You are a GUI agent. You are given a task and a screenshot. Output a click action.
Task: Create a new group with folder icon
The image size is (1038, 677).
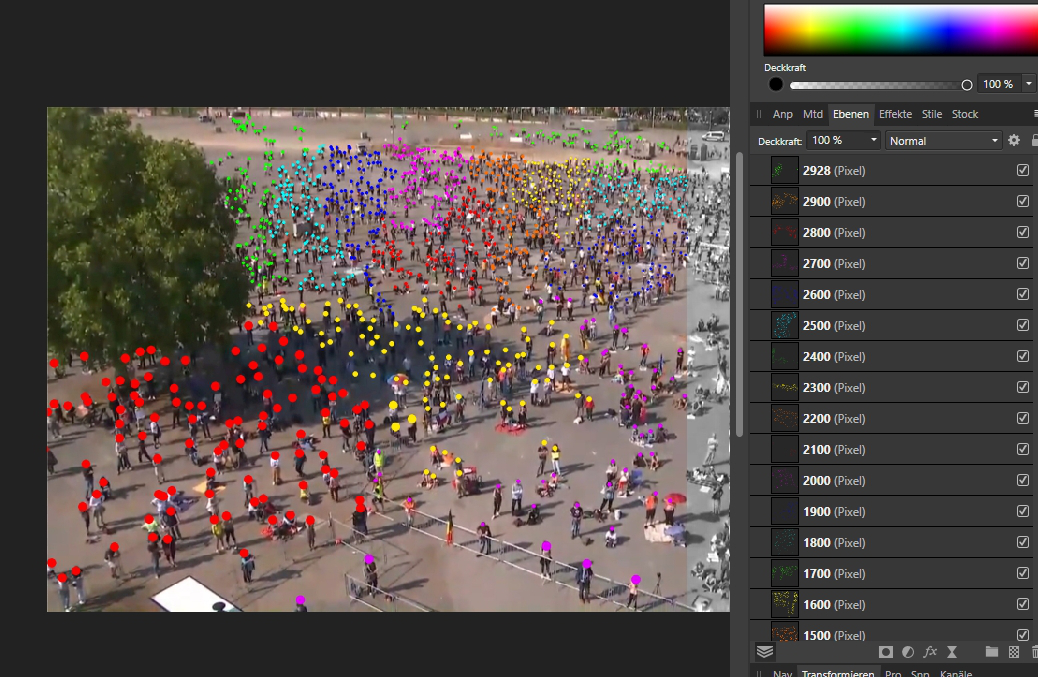tap(992, 652)
